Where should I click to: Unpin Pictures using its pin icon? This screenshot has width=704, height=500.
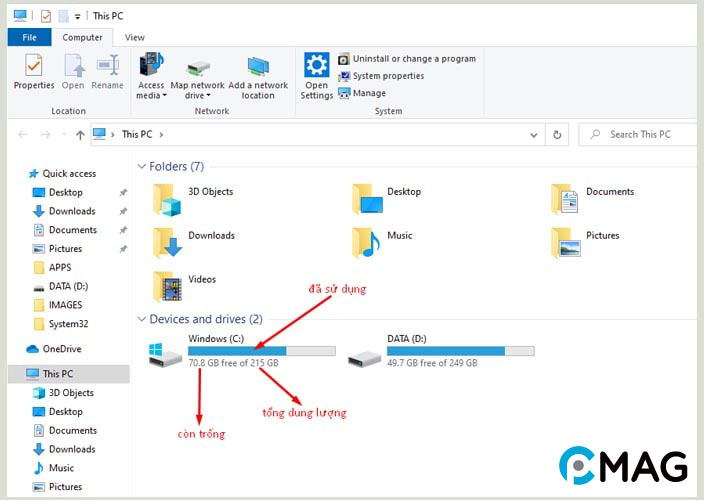click(123, 249)
